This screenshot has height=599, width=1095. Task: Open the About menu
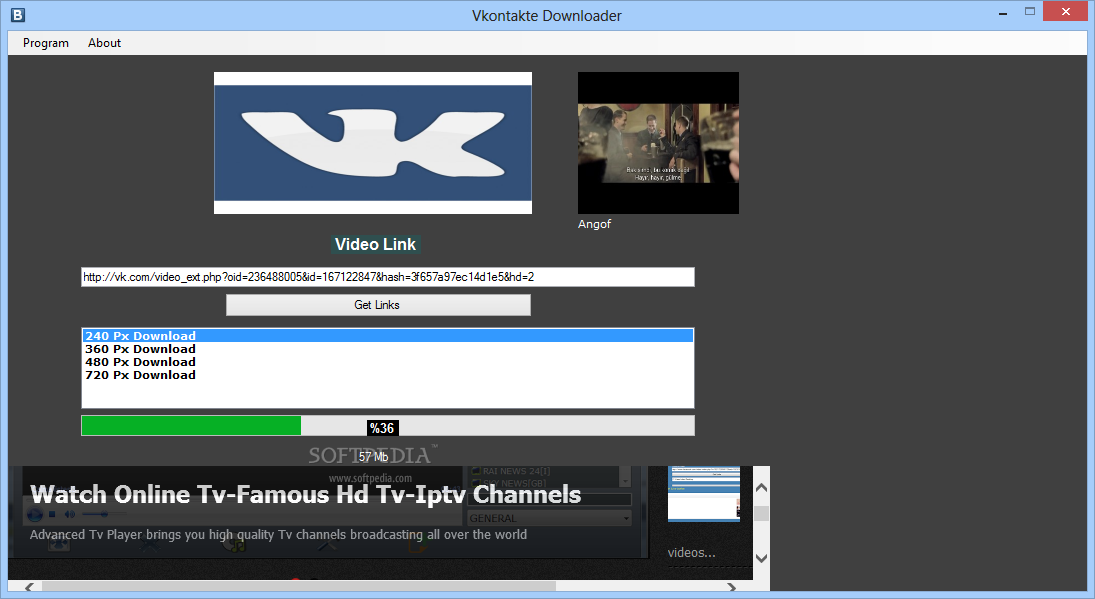click(x=104, y=43)
